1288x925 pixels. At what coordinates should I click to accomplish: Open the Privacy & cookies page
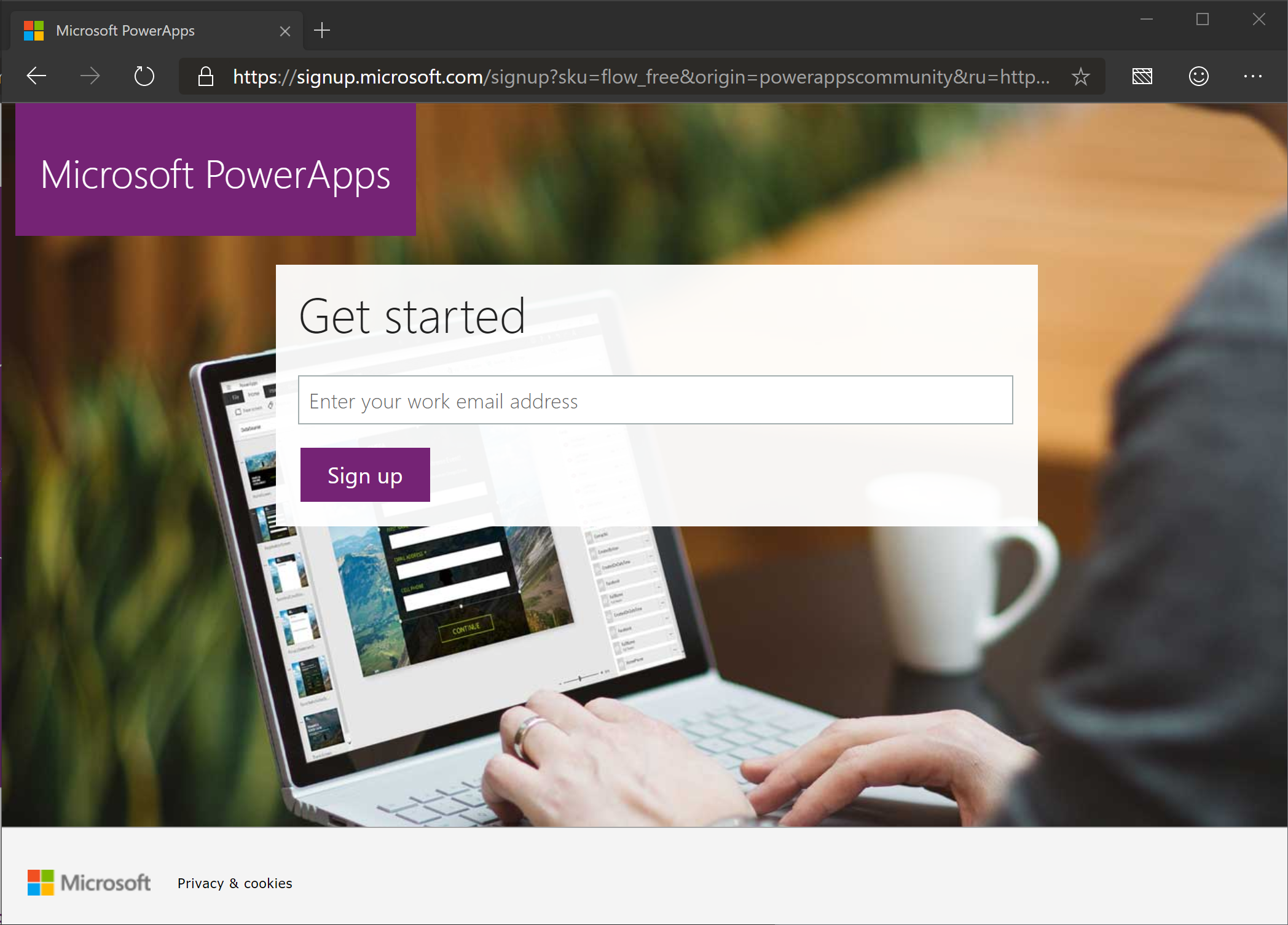[x=234, y=883]
